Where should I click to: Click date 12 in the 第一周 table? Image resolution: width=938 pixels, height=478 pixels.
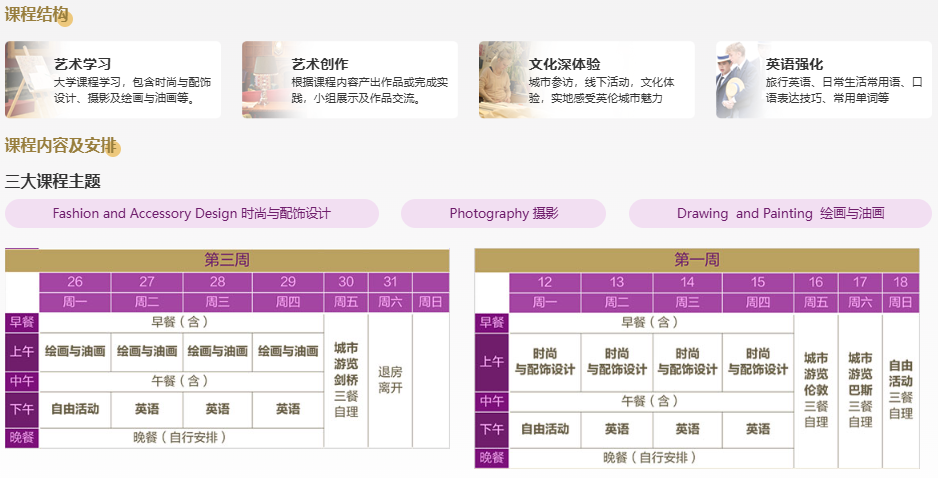point(545,282)
